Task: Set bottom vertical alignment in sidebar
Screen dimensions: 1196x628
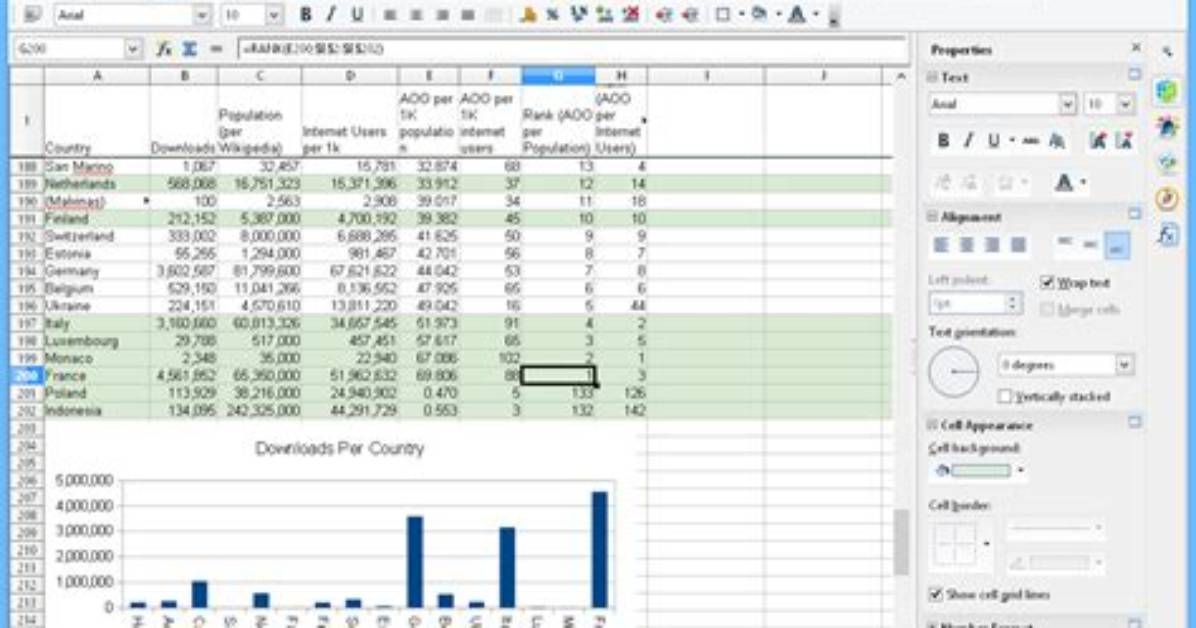Action: click(1117, 246)
